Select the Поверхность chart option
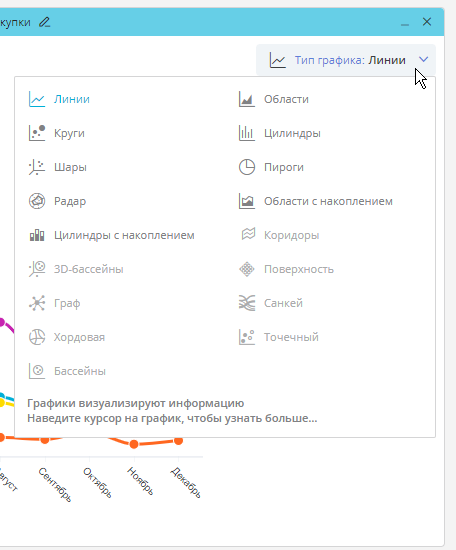Image resolution: width=456 pixels, height=550 pixels. (x=286, y=269)
